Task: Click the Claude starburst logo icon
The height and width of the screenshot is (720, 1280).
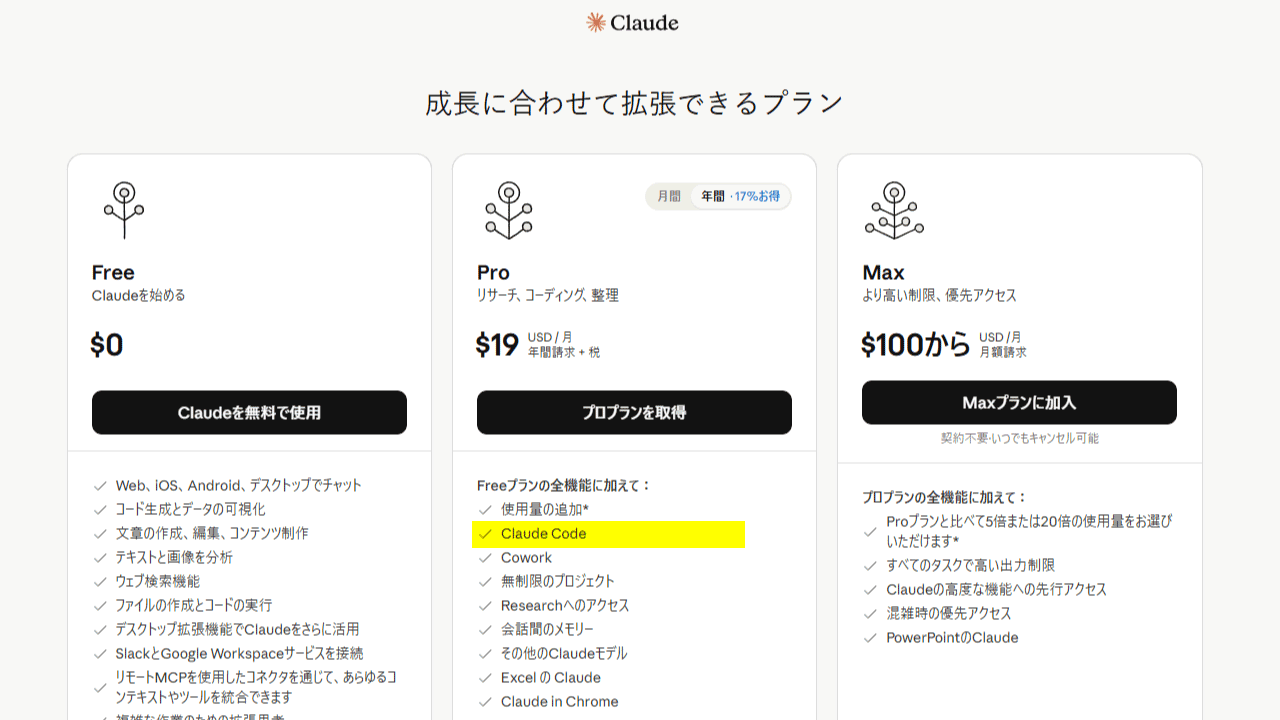Action: (x=596, y=22)
